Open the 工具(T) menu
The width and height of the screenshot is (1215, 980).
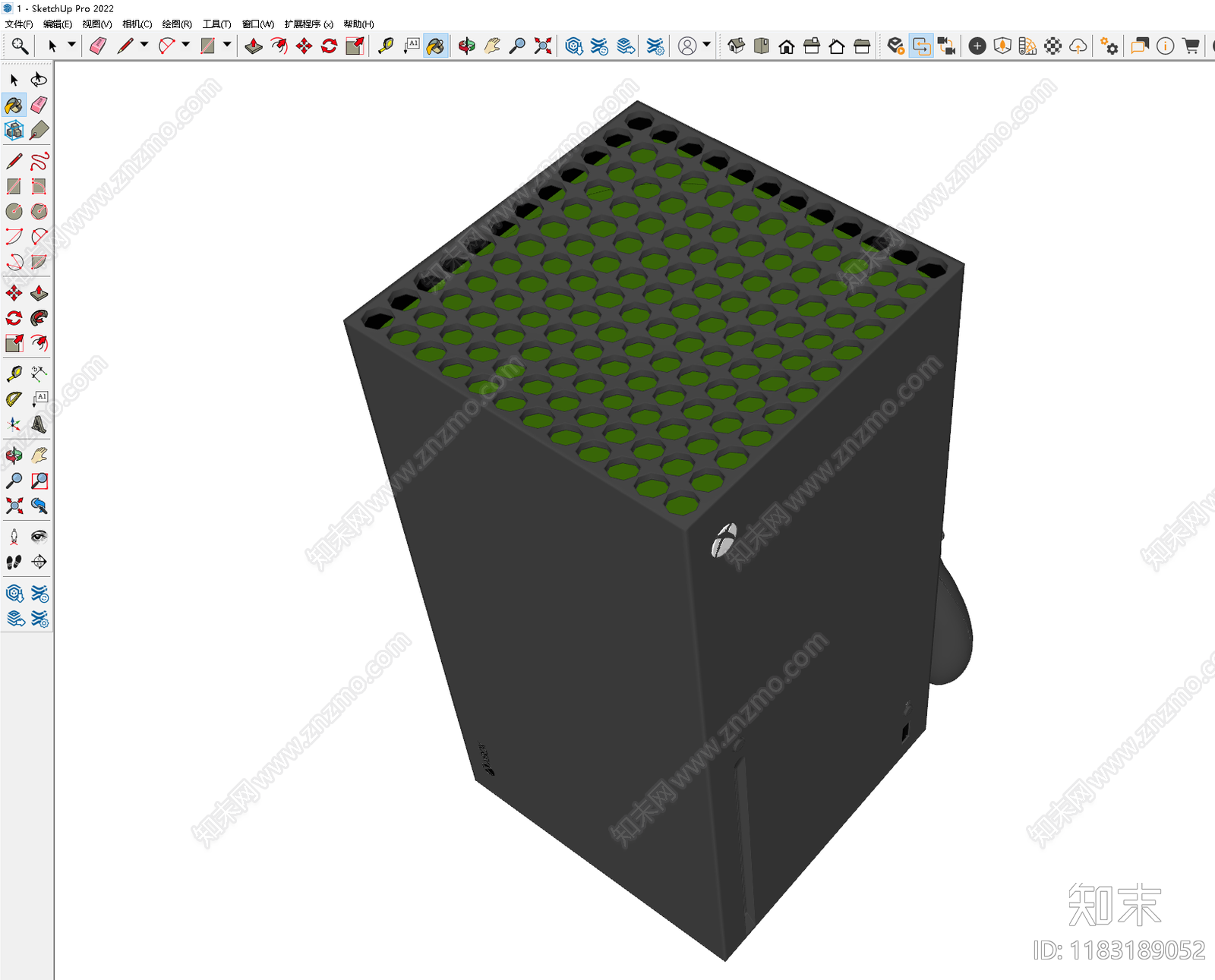tap(216, 24)
